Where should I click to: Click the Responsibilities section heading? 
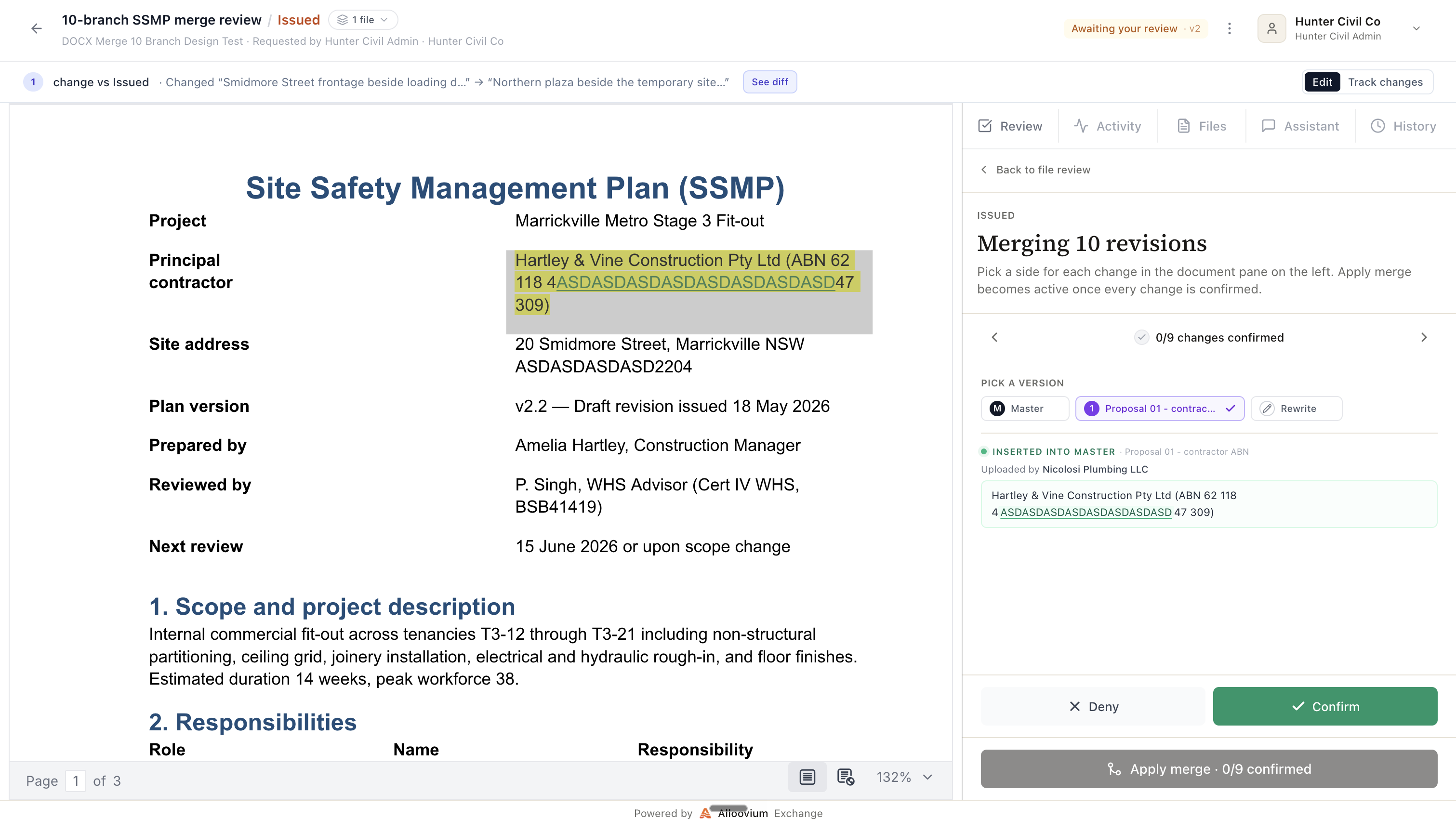coord(252,722)
